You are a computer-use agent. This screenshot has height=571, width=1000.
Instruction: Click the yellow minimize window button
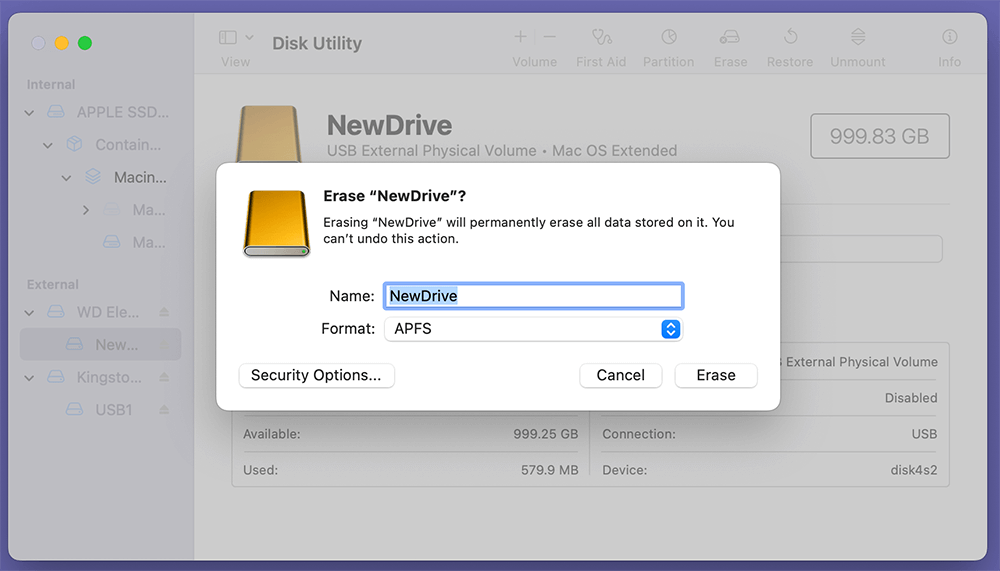62,43
